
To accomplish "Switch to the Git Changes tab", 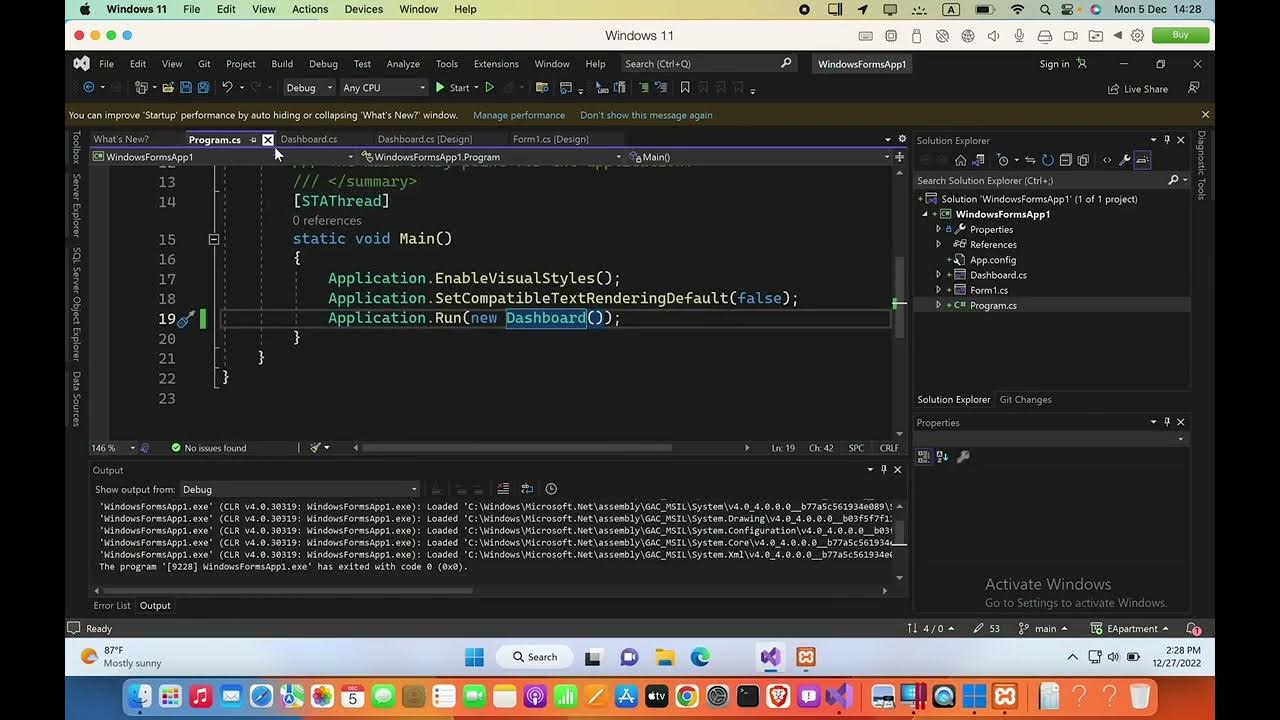I will (x=1025, y=400).
